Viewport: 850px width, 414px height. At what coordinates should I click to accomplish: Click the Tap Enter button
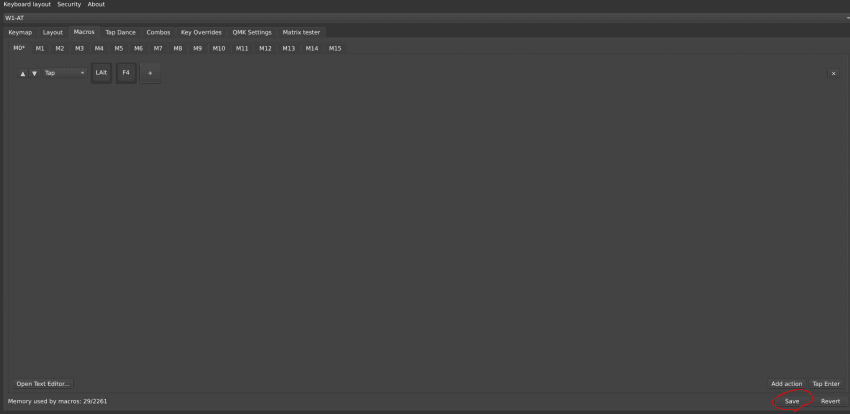pos(826,384)
